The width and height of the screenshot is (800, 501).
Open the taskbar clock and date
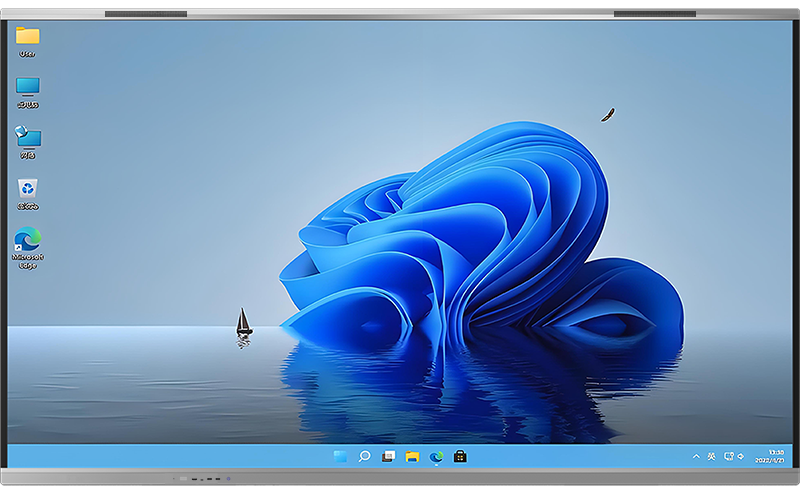click(x=770, y=456)
